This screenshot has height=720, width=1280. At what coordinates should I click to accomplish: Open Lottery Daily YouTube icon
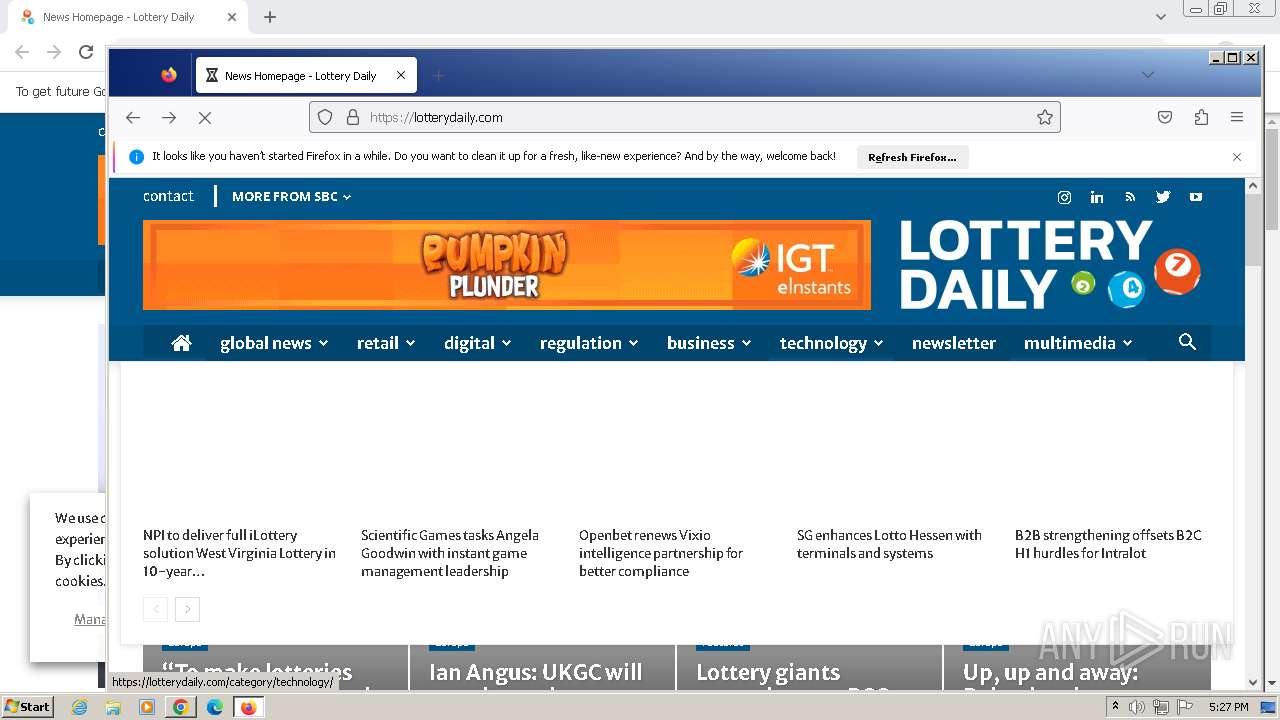coord(1196,197)
